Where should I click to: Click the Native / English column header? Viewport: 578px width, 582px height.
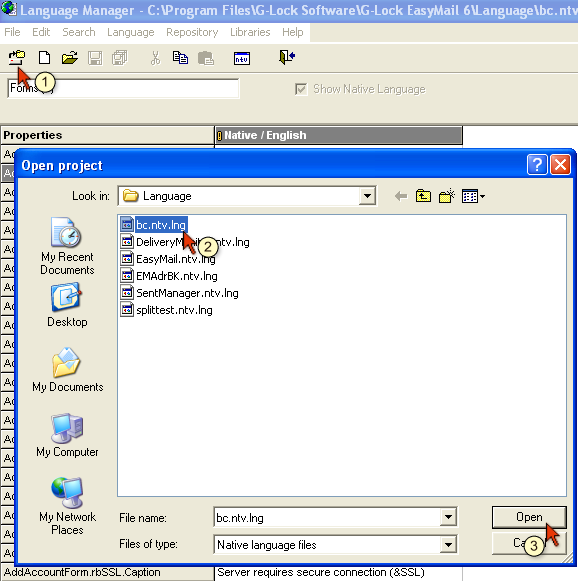tap(339, 135)
